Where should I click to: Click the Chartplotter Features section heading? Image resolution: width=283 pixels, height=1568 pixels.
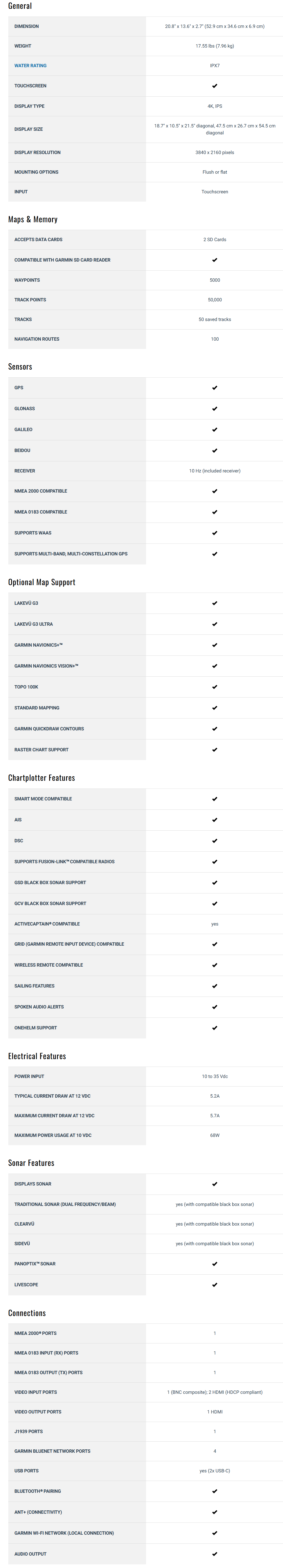(x=41, y=778)
